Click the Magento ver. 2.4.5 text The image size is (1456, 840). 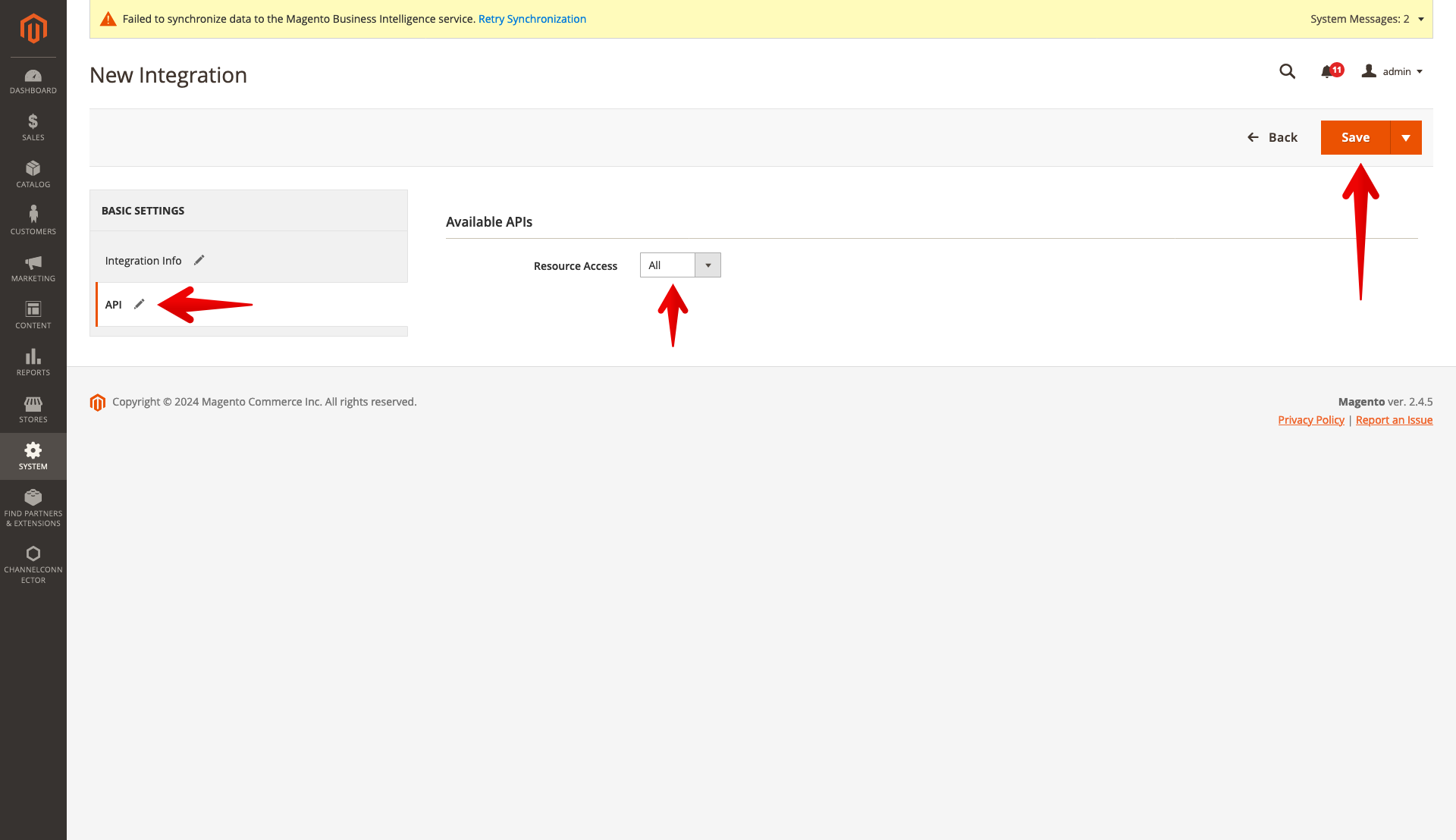pos(1385,402)
